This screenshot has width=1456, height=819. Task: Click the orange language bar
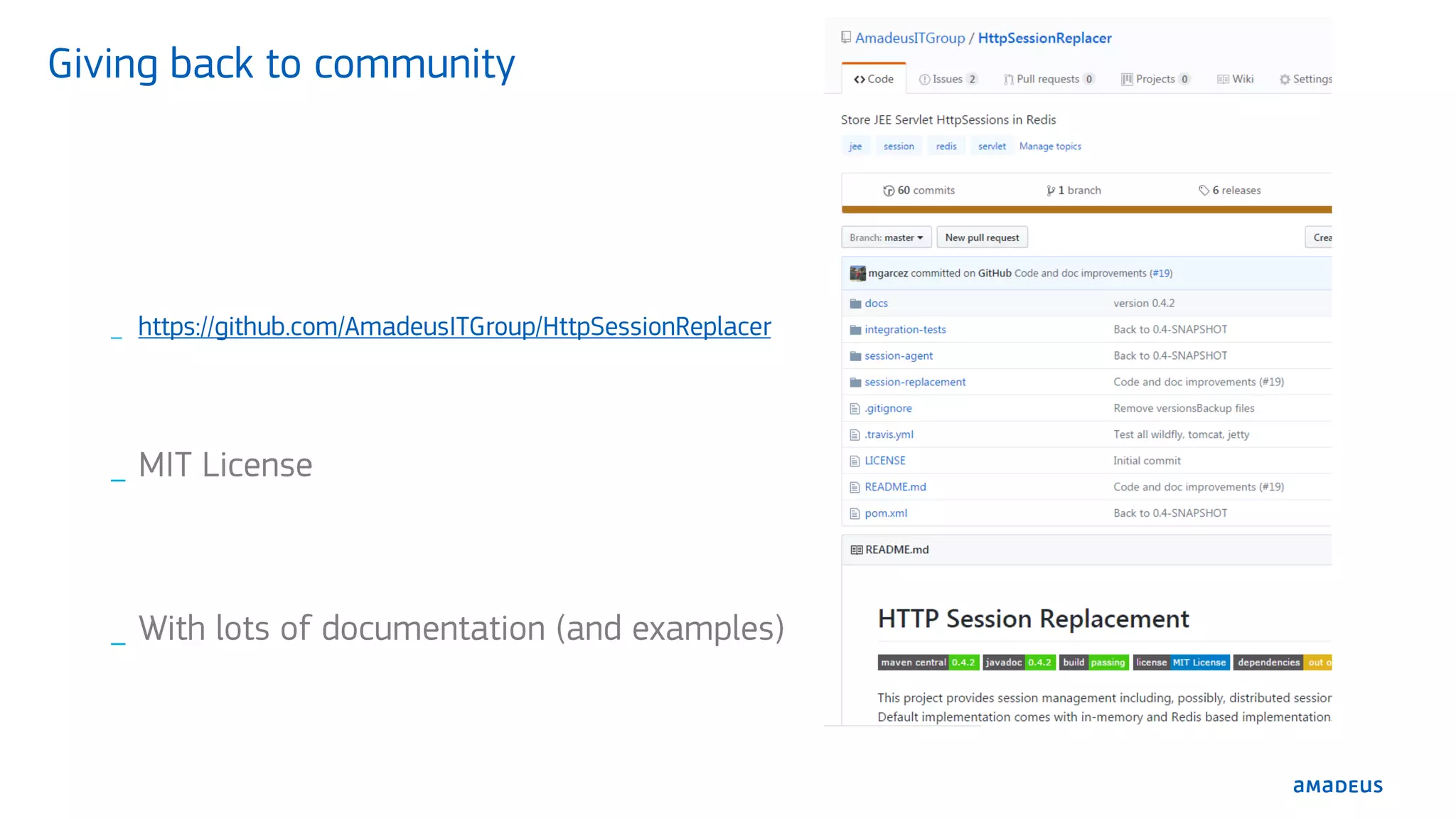coord(1086,210)
